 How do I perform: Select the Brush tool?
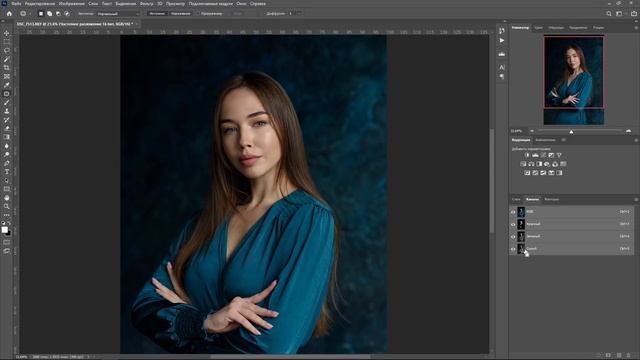(7, 102)
